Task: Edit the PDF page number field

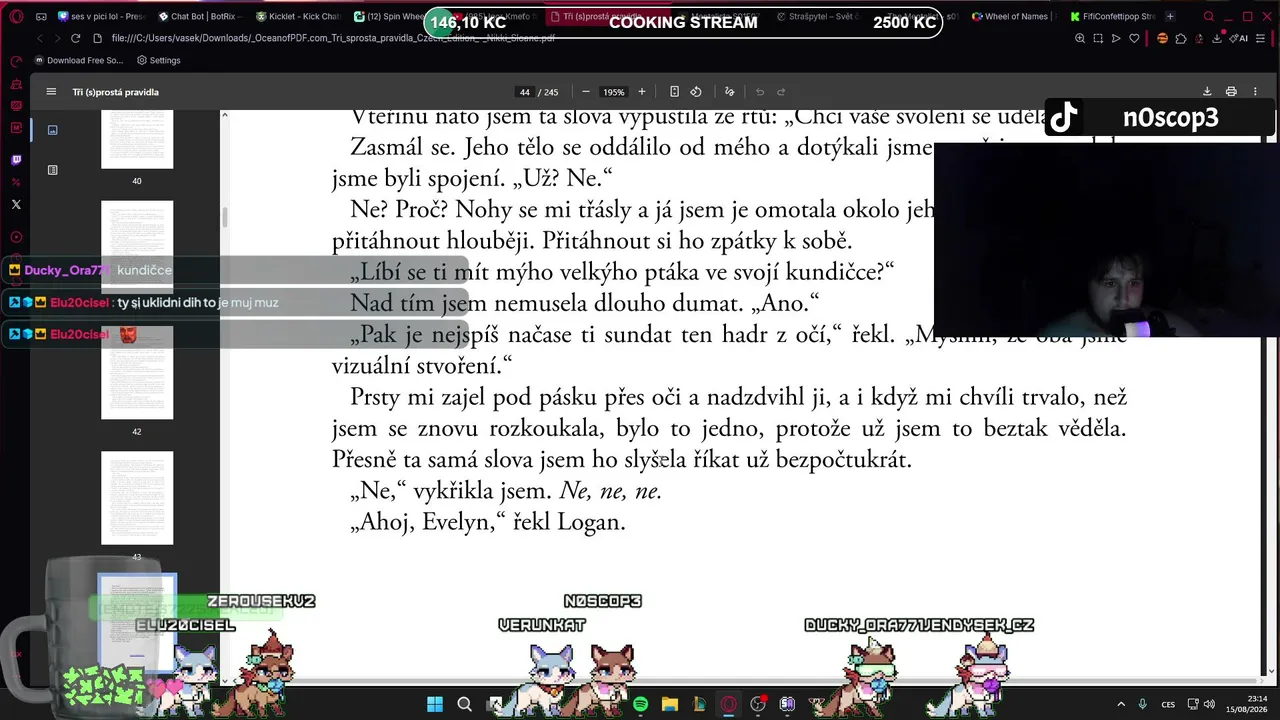Action: tap(524, 92)
